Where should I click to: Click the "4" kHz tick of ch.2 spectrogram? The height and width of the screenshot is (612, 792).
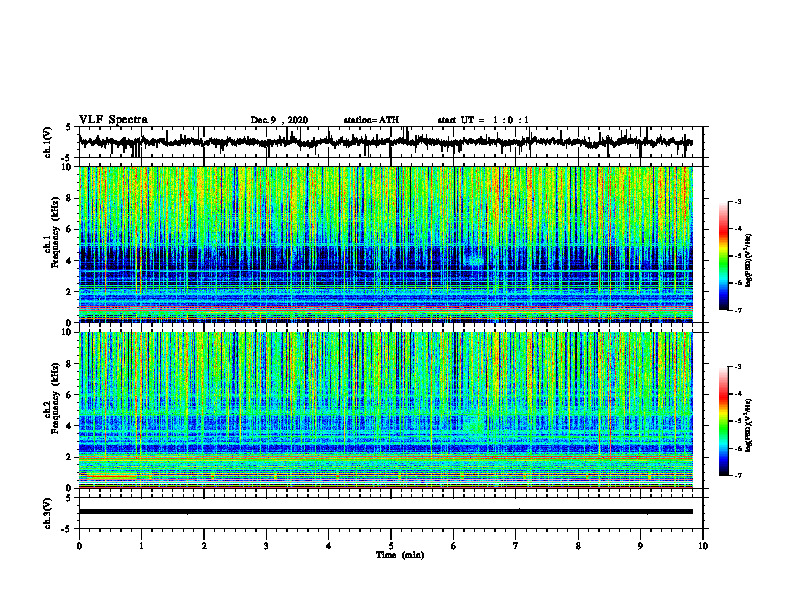(71, 426)
